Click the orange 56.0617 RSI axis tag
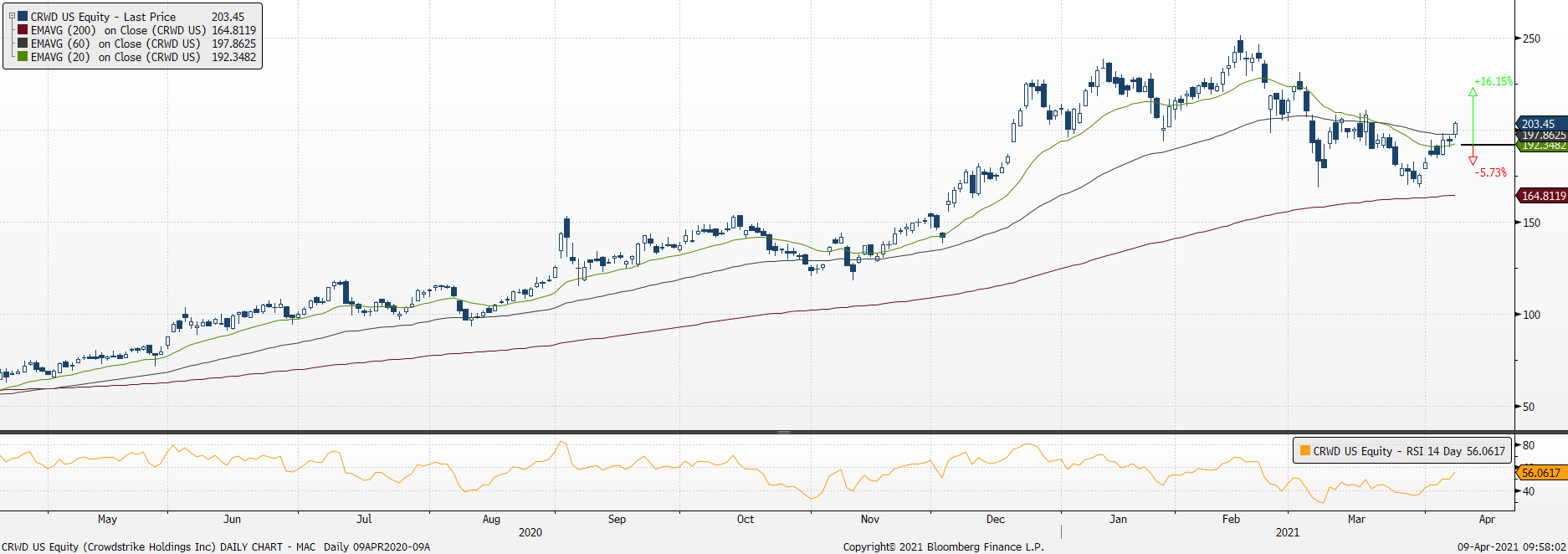 1540,473
